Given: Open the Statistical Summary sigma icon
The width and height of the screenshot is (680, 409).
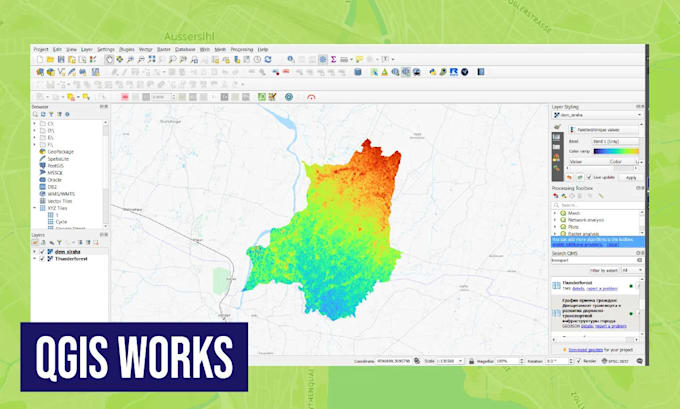Looking at the screenshot, I should 333,59.
